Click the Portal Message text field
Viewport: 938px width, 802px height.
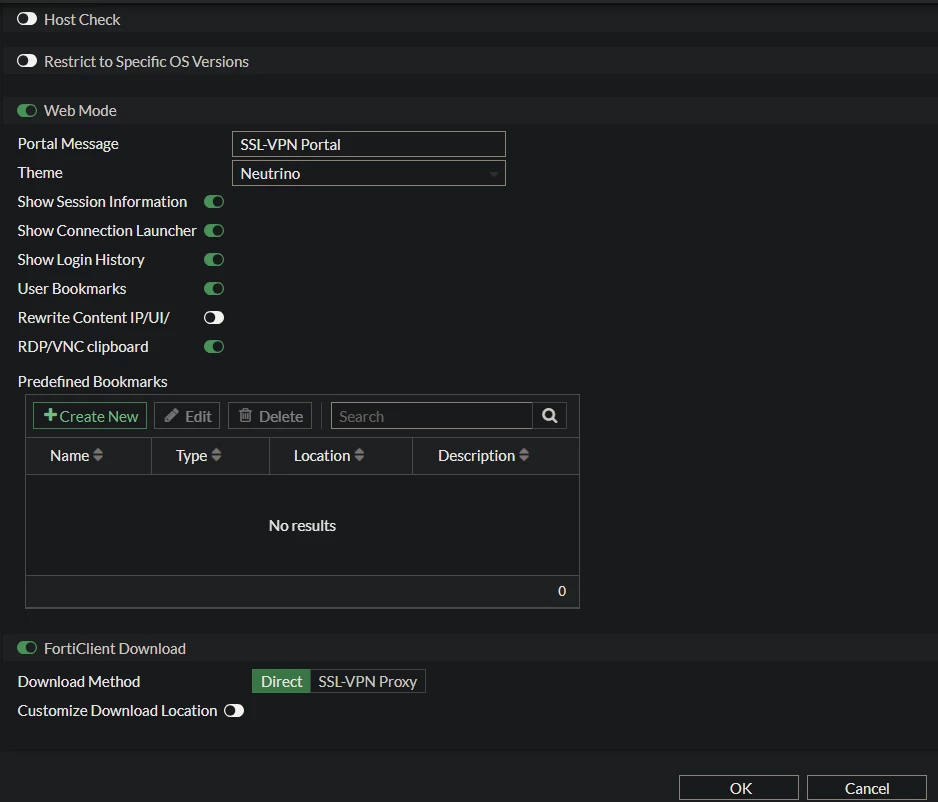click(368, 144)
